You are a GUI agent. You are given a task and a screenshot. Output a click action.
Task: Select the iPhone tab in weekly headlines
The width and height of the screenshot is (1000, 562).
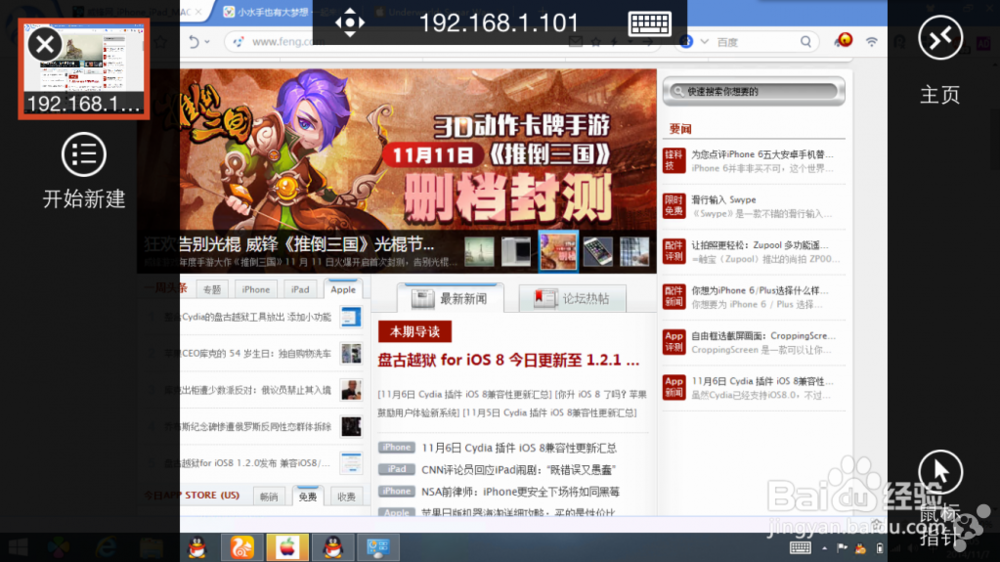[x=256, y=289]
